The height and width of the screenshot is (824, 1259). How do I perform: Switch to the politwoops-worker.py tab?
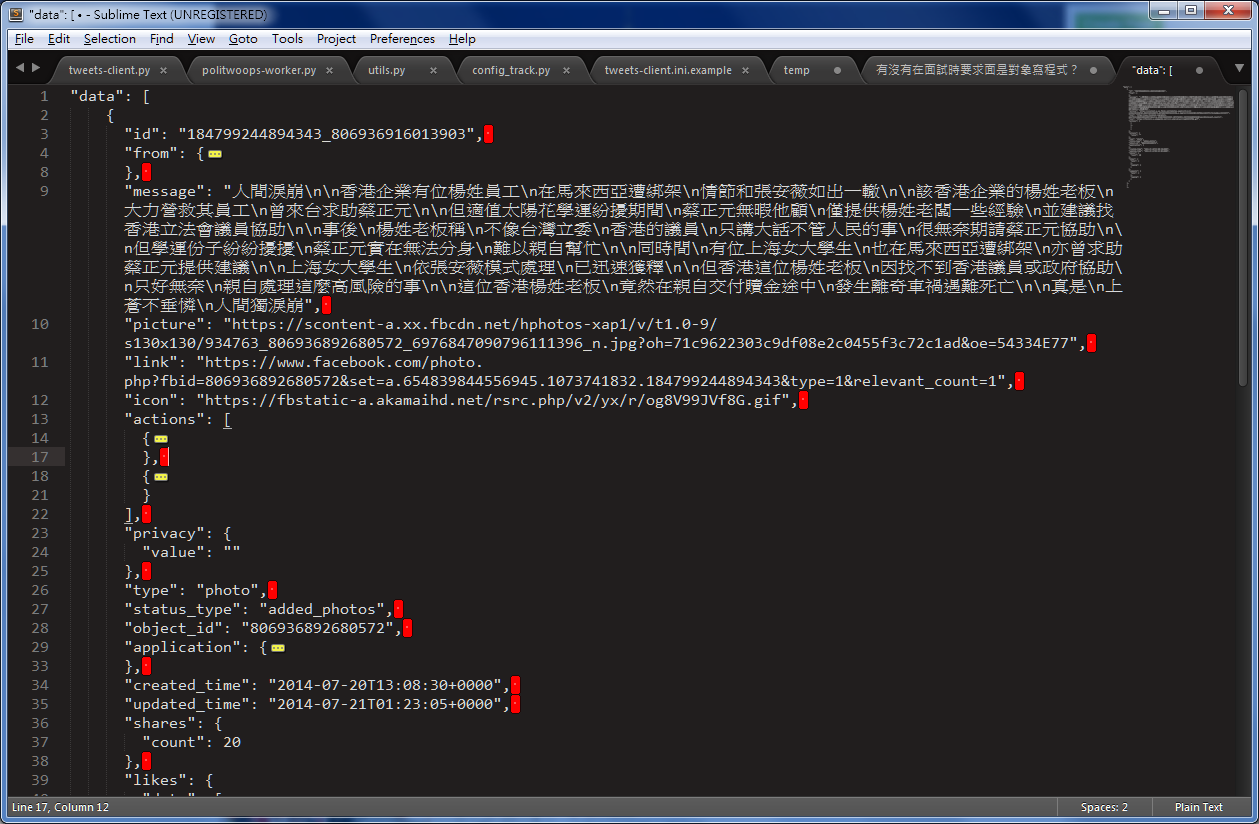258,71
